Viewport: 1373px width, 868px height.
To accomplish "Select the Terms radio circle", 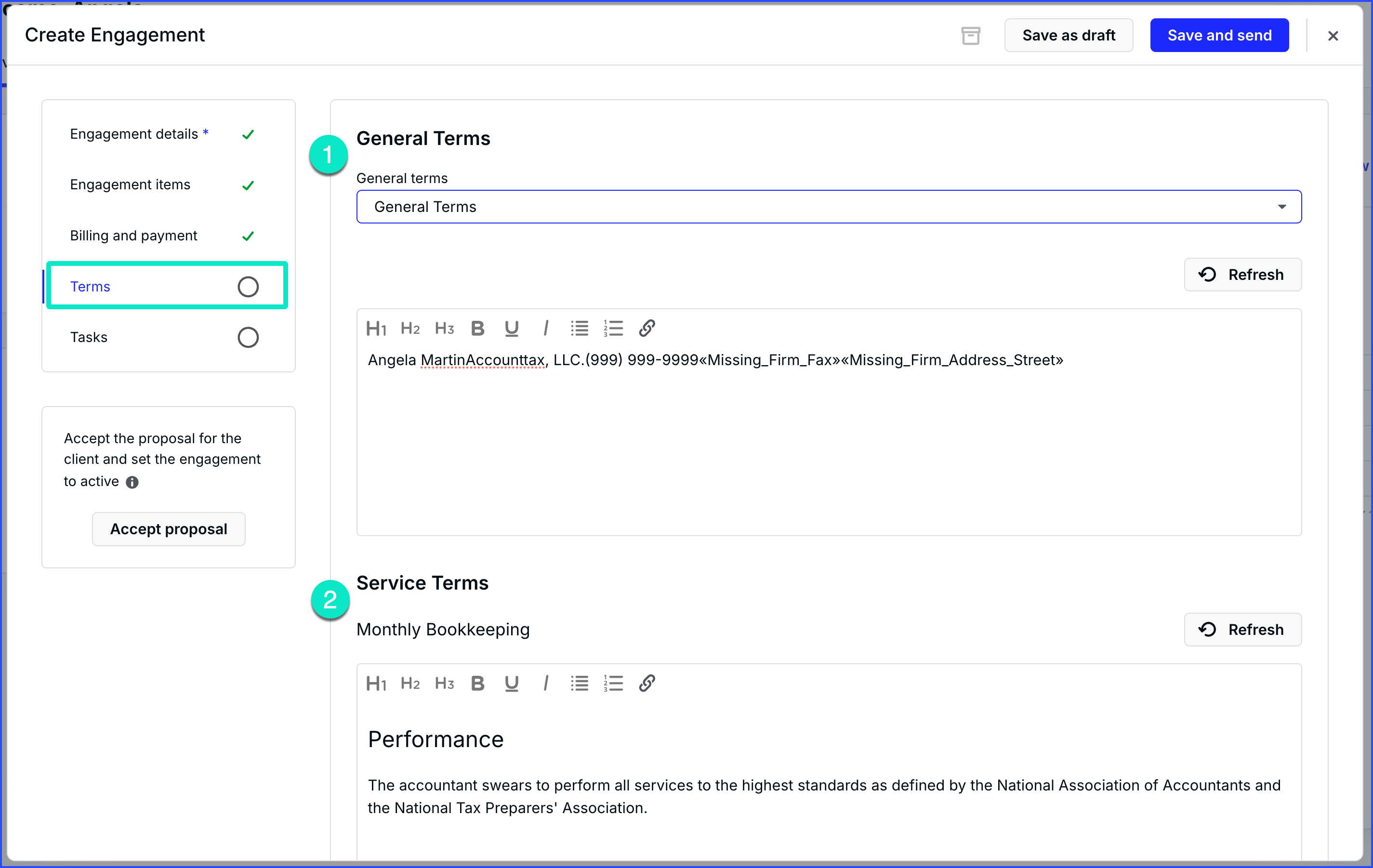I will (x=249, y=287).
